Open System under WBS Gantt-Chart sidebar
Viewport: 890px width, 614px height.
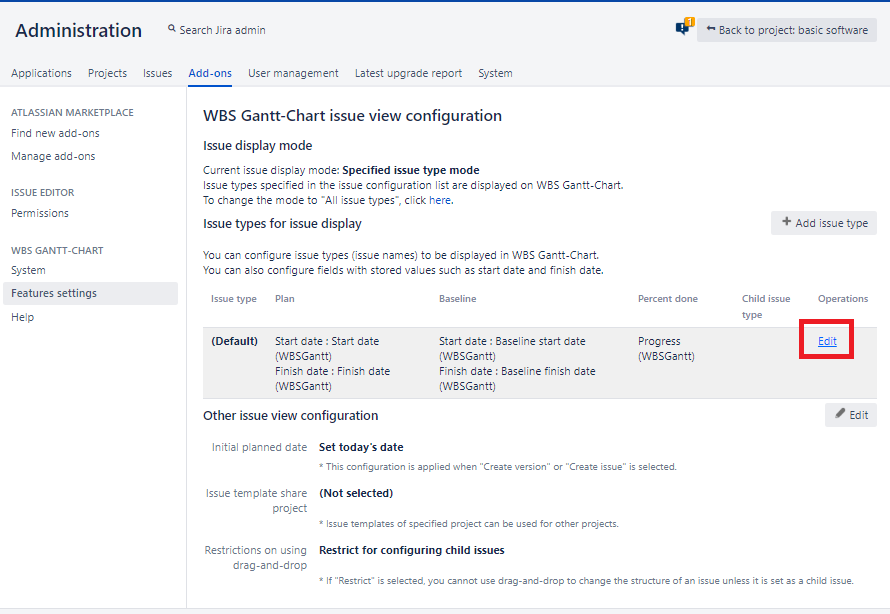click(28, 271)
